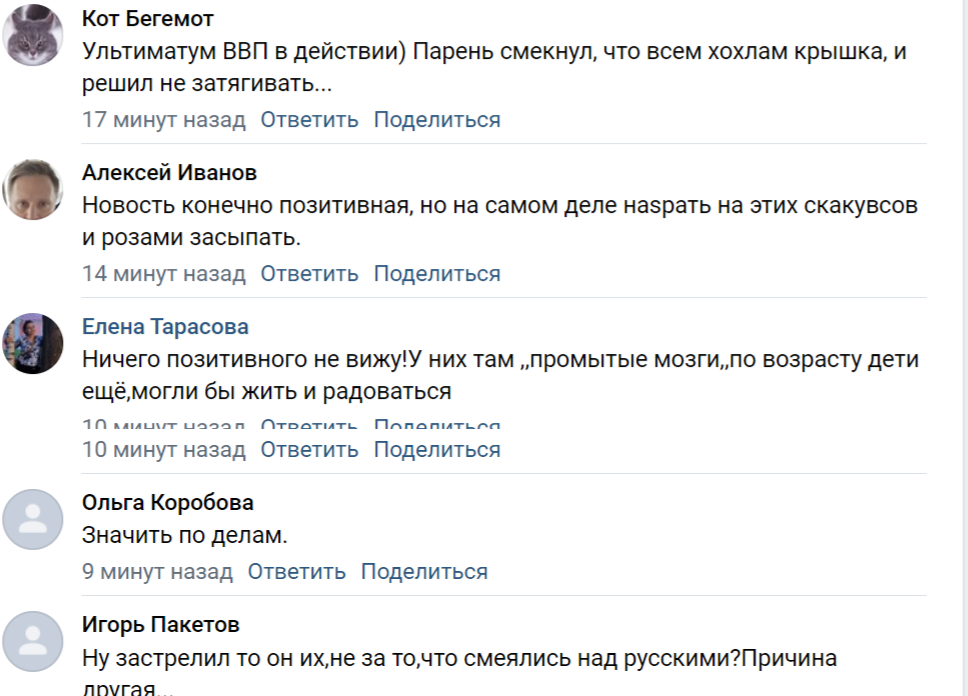Share Кот Бегемот's comment via Поделиться
The width and height of the screenshot is (968, 696).
click(x=437, y=120)
